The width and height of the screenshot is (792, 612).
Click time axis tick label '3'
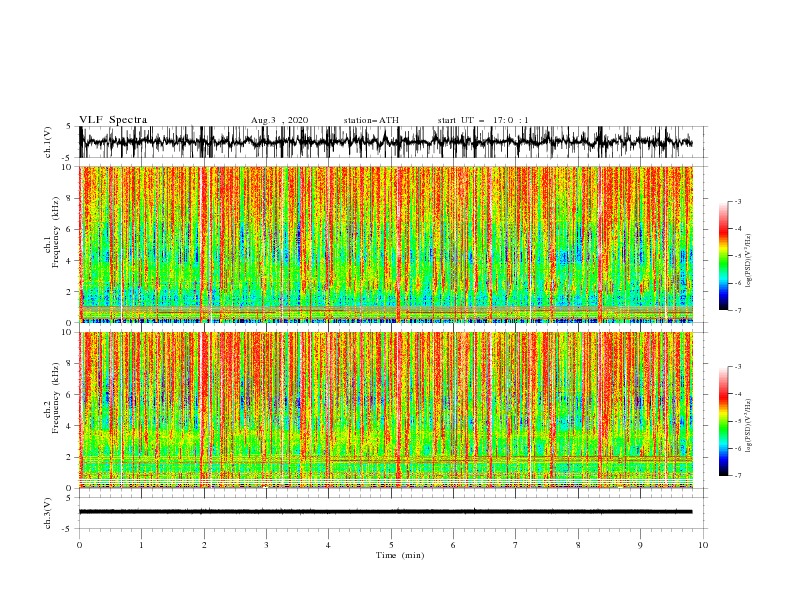coord(266,545)
